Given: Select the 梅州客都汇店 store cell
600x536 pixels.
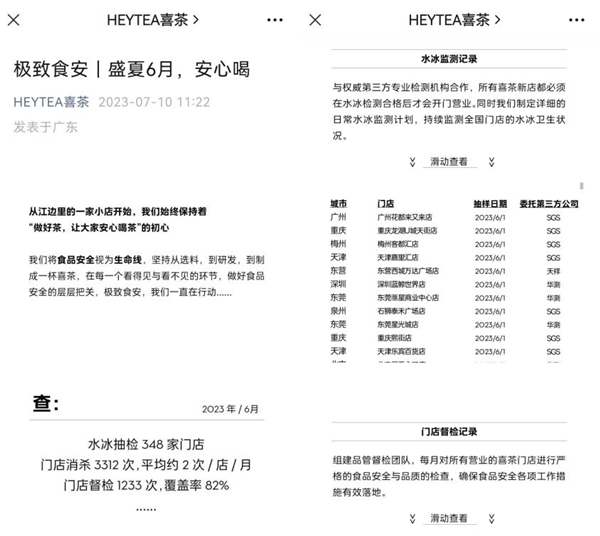Looking at the screenshot, I should tap(398, 244).
